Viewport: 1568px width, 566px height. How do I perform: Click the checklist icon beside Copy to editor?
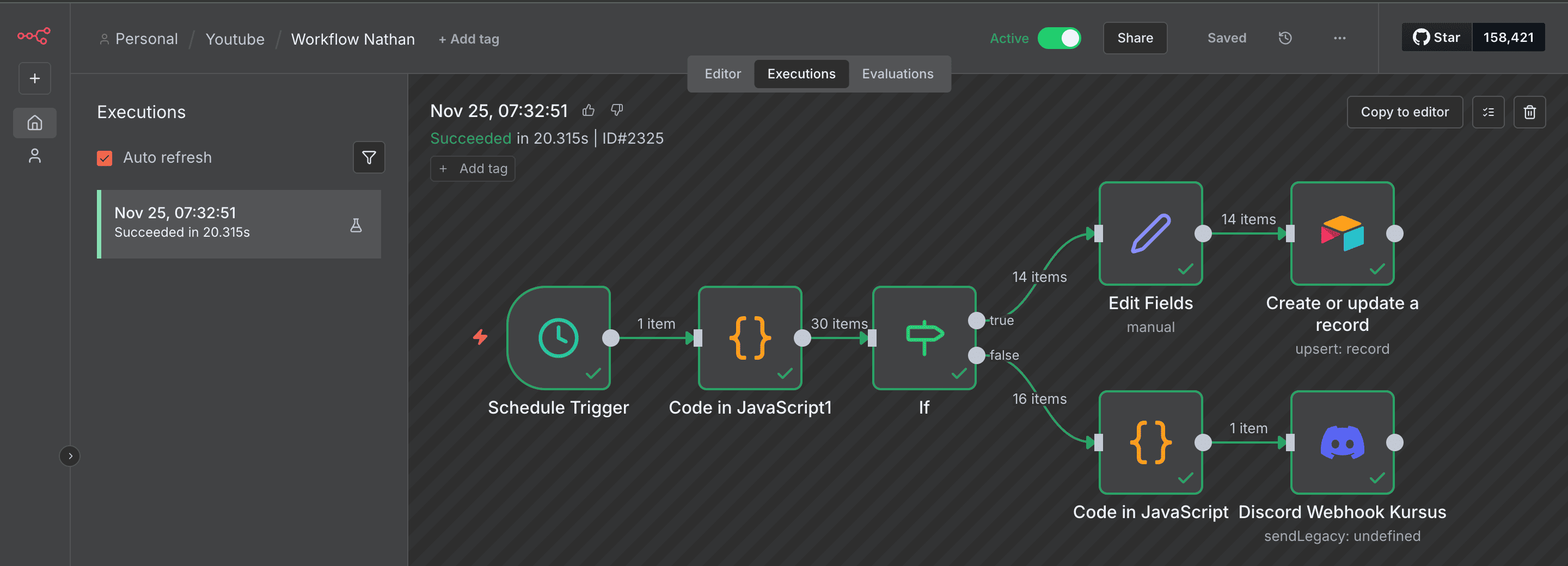pos(1489,112)
